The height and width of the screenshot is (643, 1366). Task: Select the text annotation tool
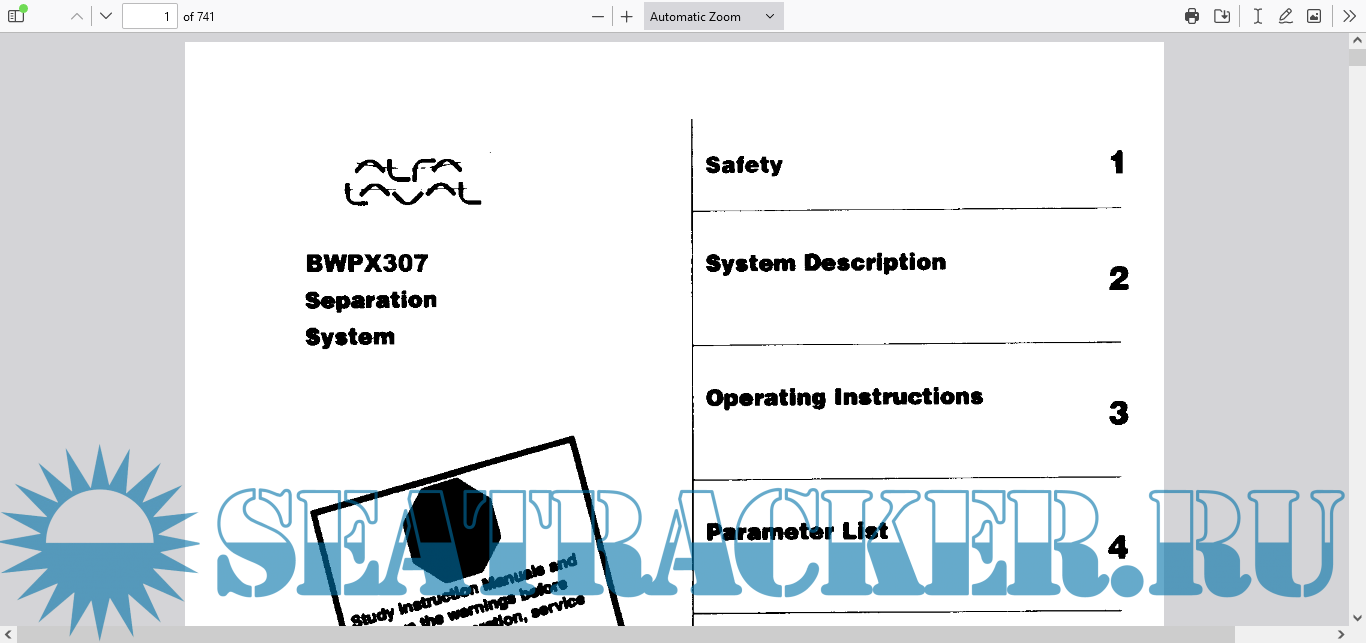[x=1257, y=16]
